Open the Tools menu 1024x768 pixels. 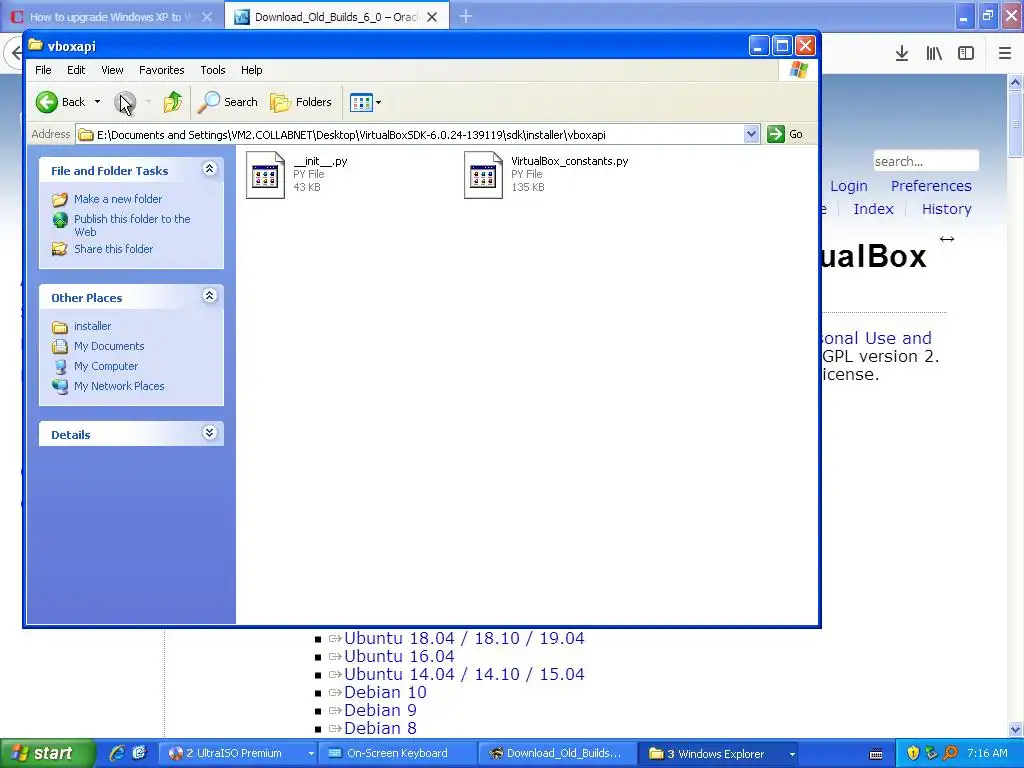click(213, 70)
